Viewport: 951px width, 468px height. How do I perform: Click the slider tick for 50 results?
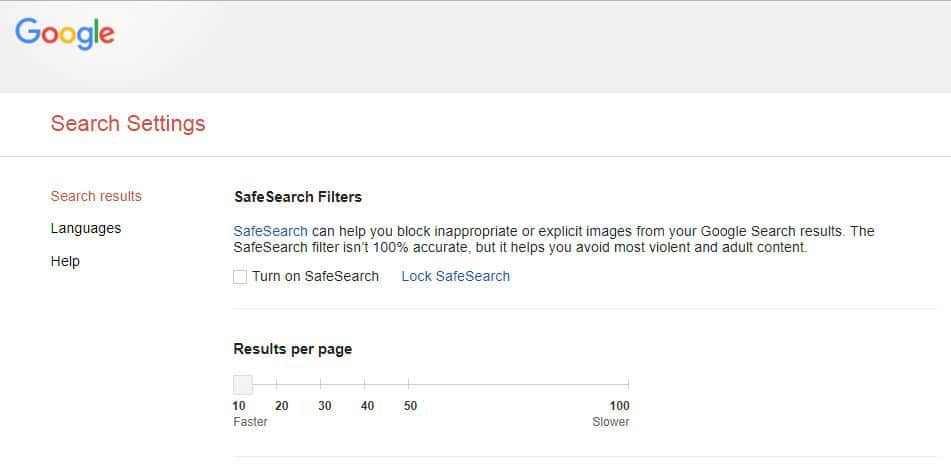[409, 384]
